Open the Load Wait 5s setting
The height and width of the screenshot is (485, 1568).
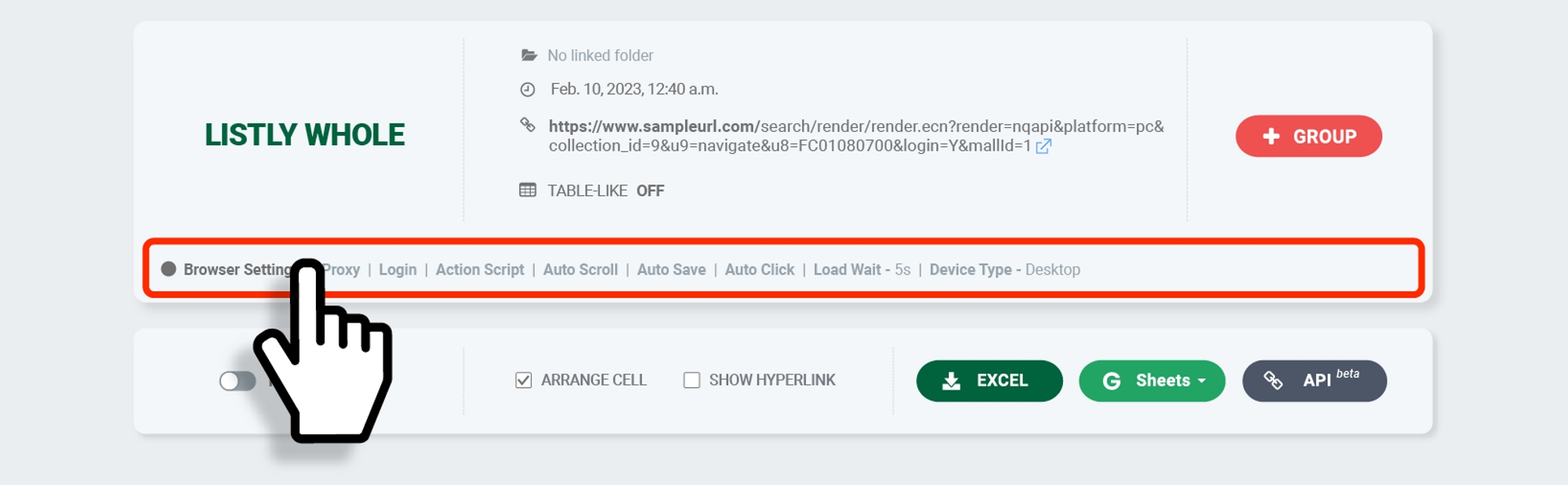[861, 270]
